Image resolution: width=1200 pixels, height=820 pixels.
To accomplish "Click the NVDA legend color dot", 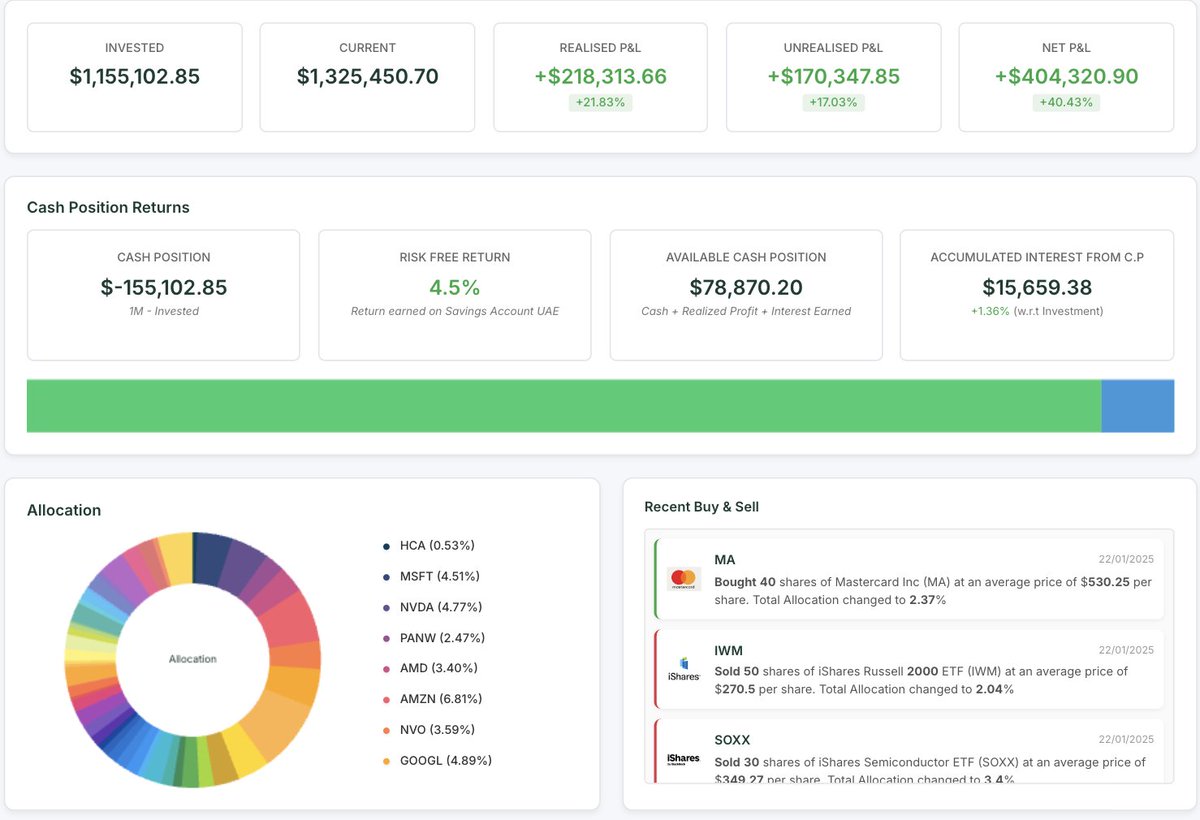I will point(386,607).
